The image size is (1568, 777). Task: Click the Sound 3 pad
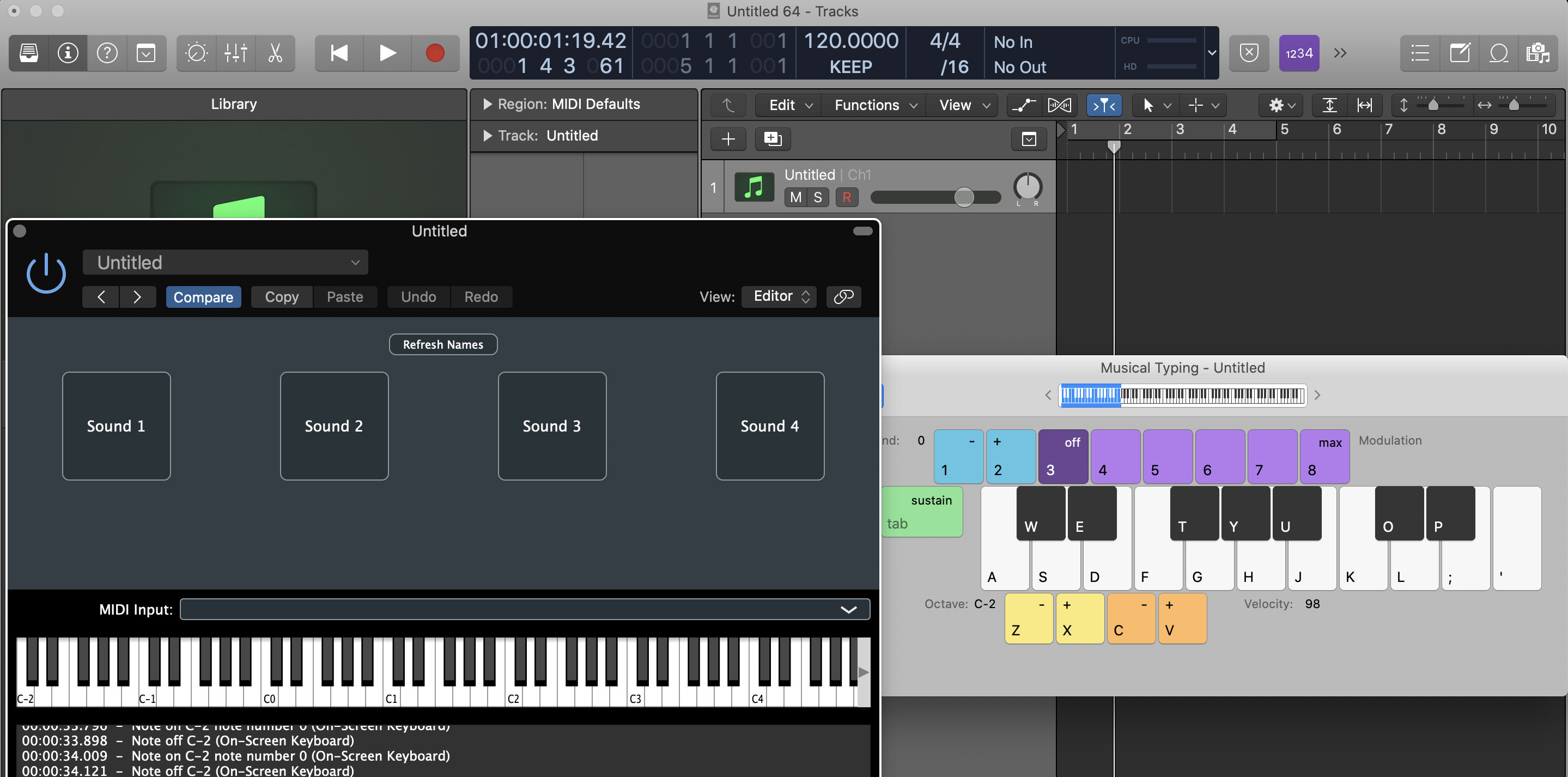551,426
